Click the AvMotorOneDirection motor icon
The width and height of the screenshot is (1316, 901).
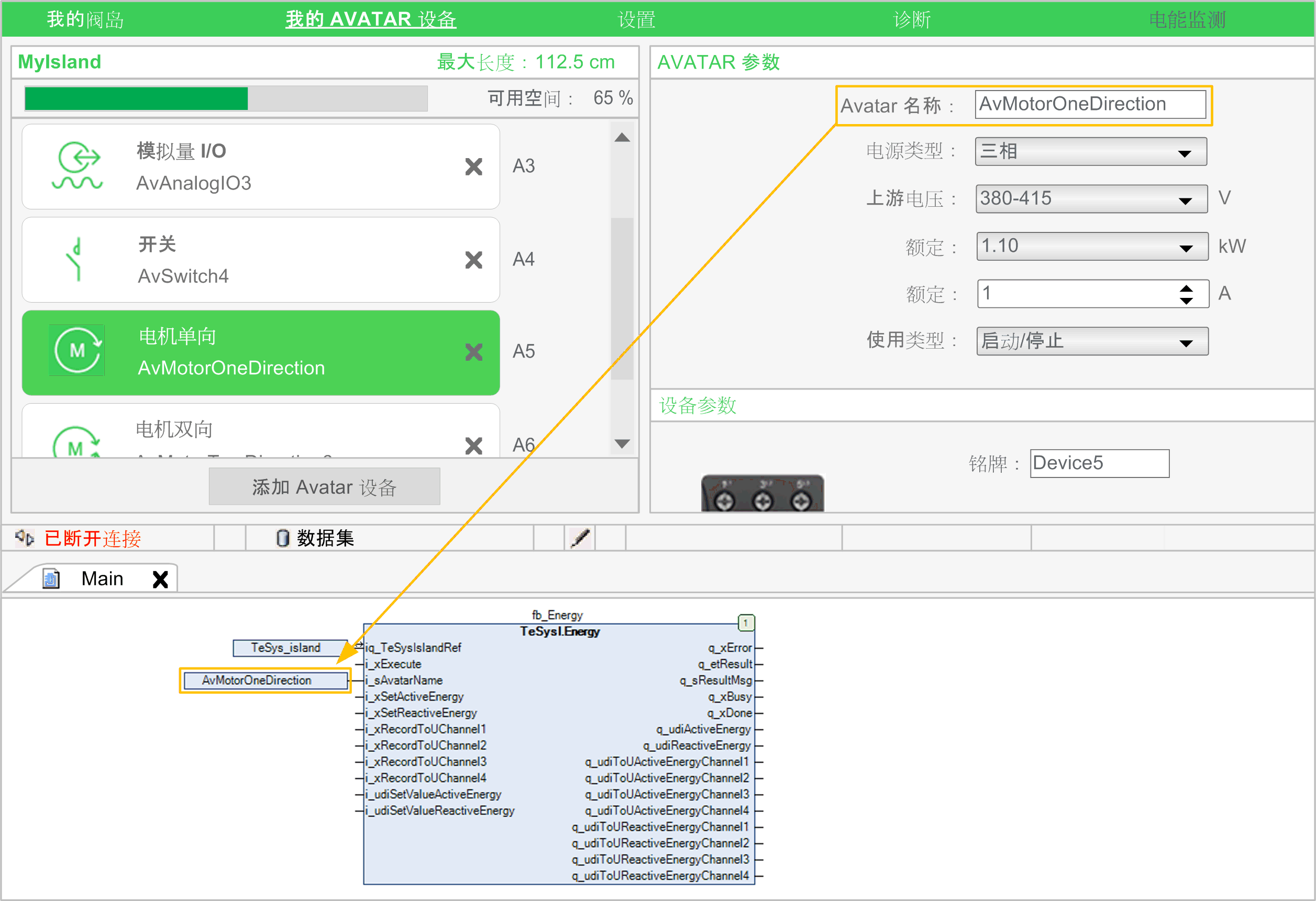tap(76, 351)
